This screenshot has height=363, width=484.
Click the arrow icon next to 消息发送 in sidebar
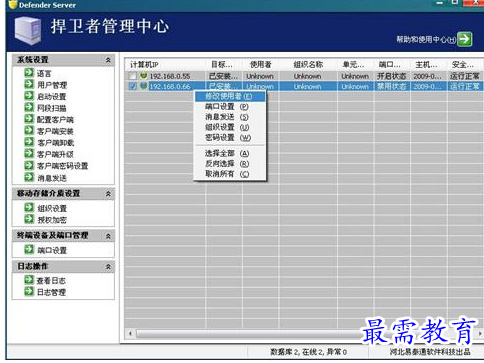[x=29, y=177]
